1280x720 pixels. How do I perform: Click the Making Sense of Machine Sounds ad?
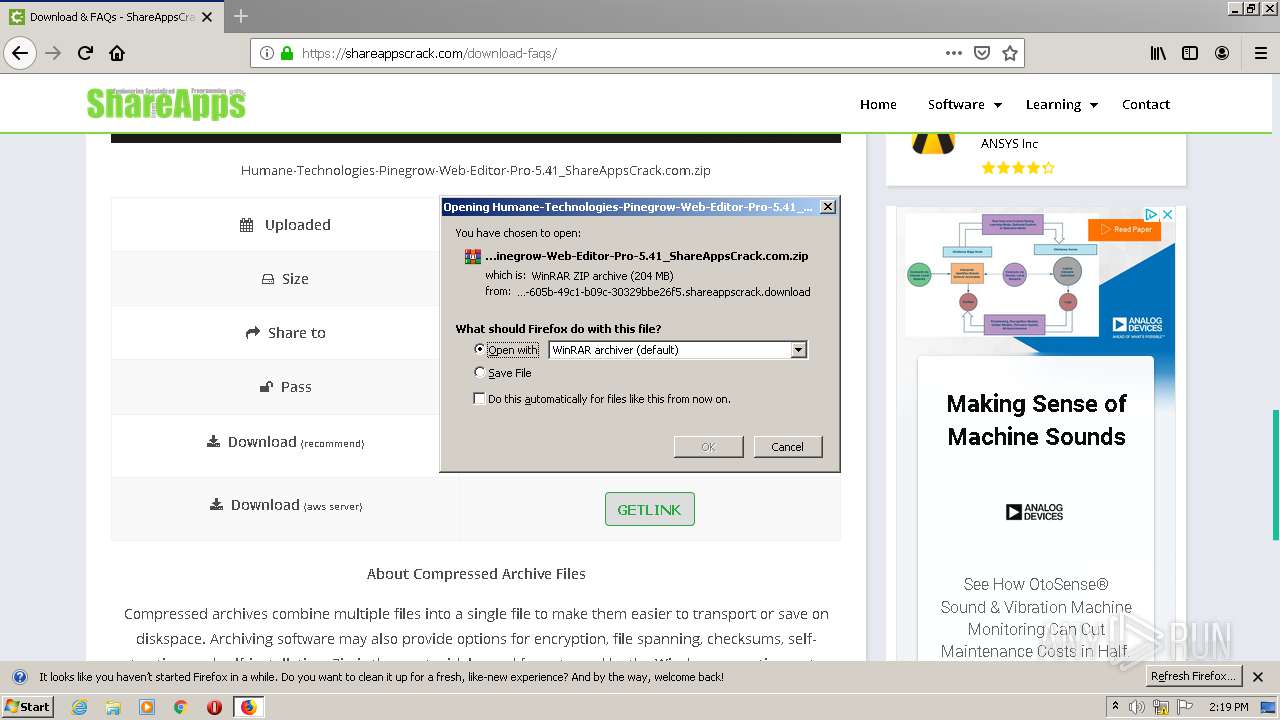1036,420
